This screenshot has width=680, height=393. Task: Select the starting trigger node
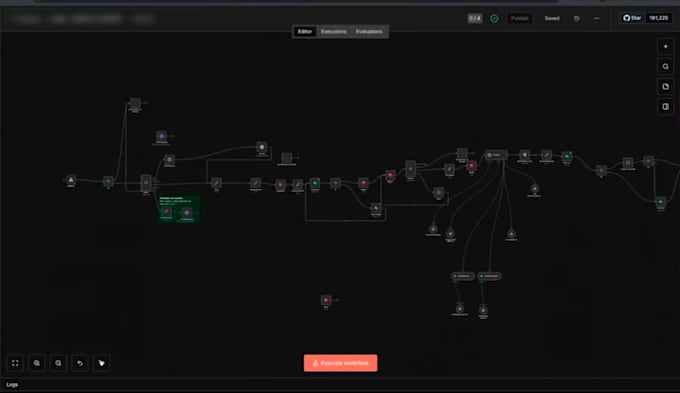click(x=71, y=180)
